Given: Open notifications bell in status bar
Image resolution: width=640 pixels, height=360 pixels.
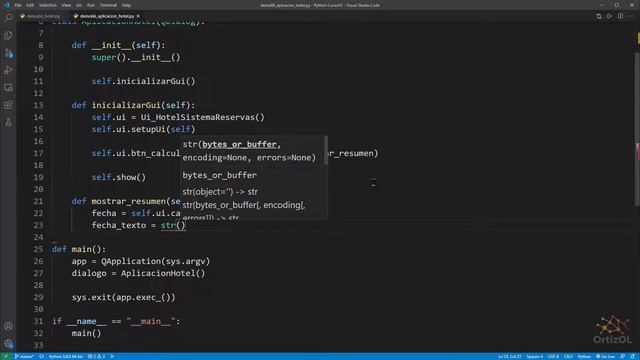Looking at the screenshot, I should tap(632, 356).
